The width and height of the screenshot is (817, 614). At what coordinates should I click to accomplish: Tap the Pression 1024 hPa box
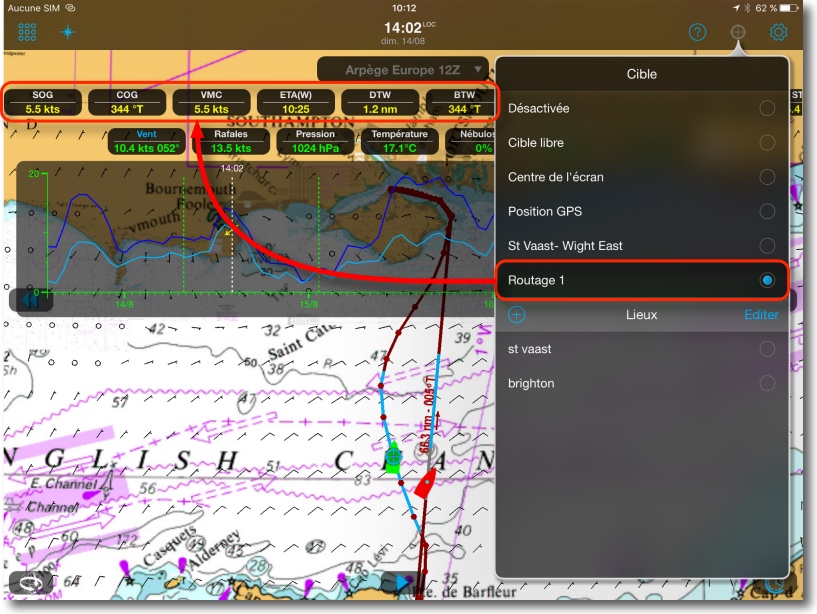[x=315, y=141]
